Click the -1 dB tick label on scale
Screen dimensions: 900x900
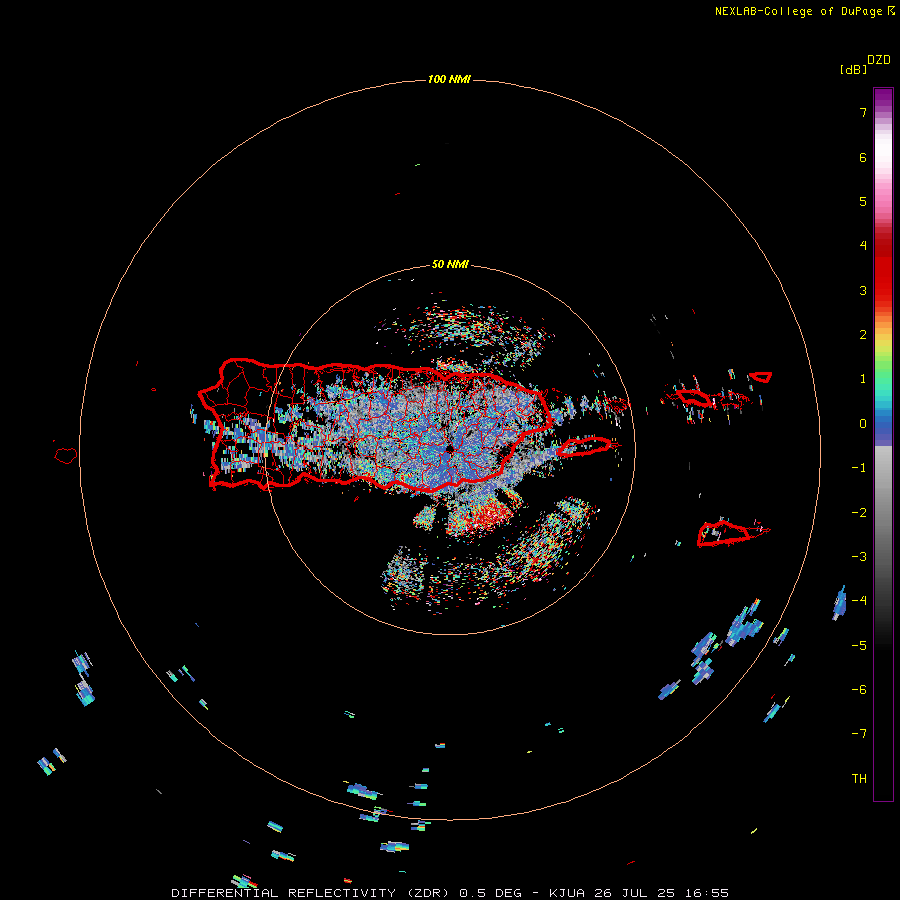[x=859, y=468]
